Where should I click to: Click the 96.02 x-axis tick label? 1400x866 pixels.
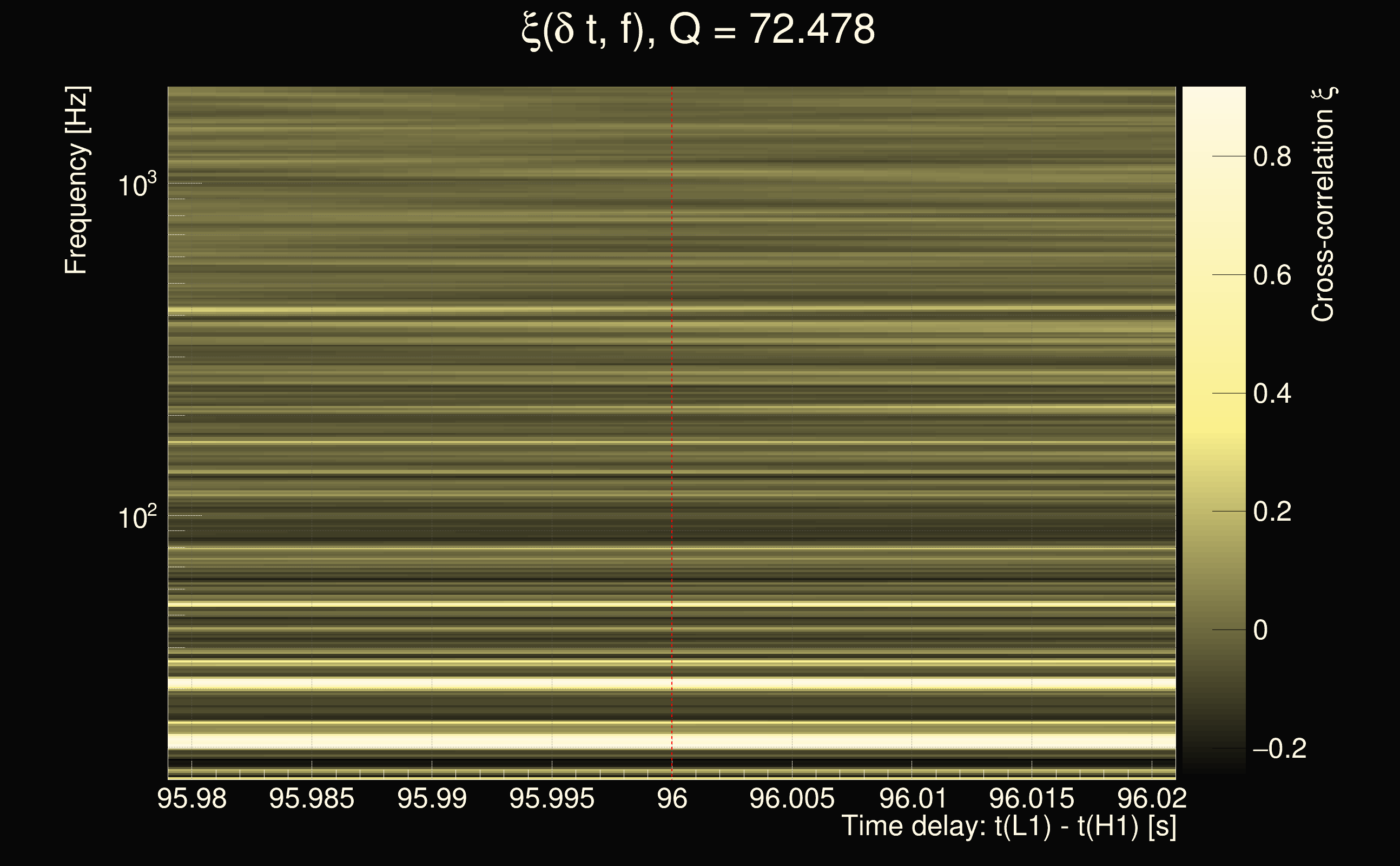coord(1152,799)
